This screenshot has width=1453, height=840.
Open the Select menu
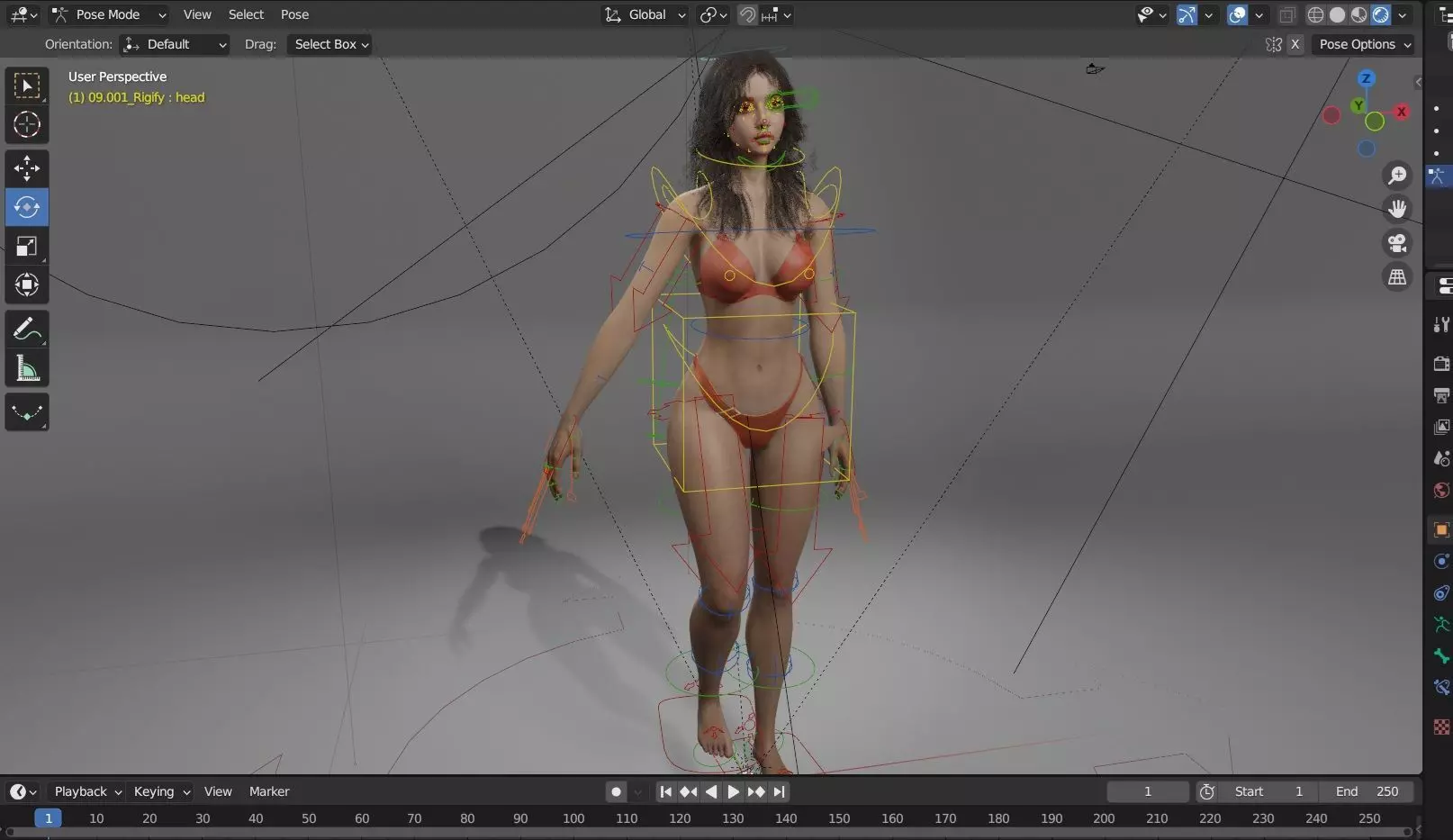point(246,14)
